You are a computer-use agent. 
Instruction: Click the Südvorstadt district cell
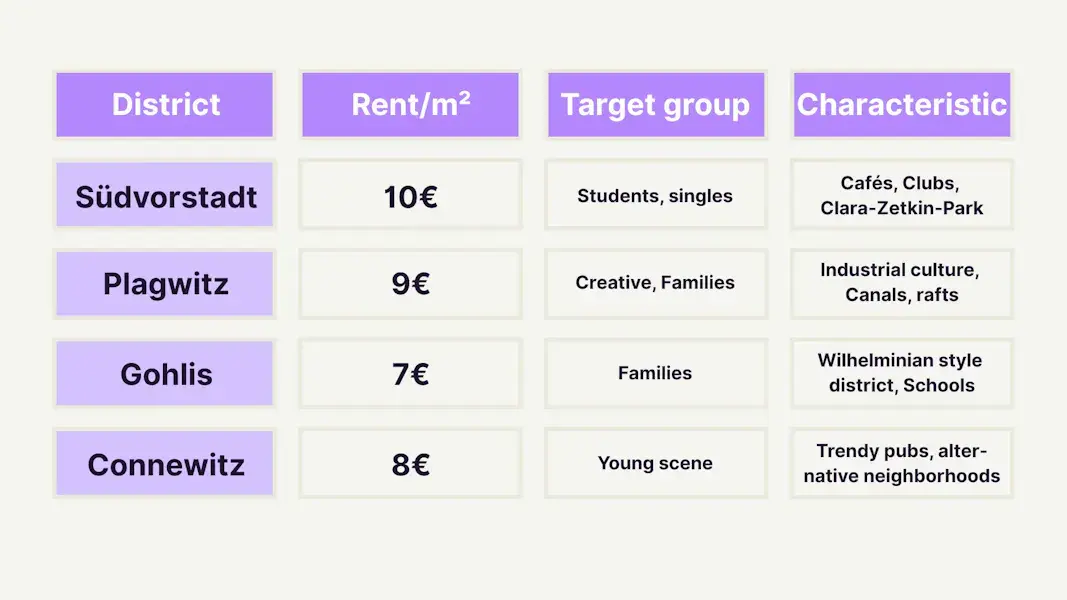coord(164,195)
